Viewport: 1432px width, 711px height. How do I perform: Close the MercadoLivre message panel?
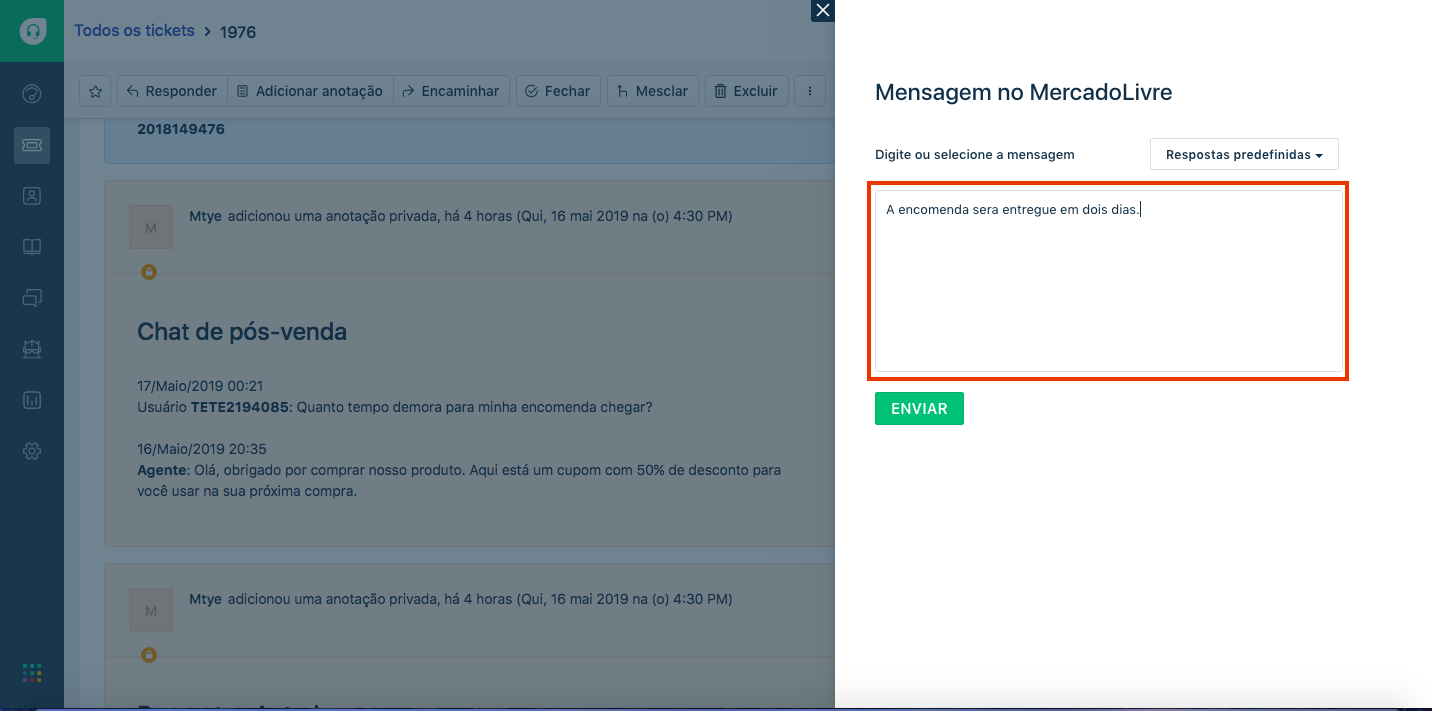pyautogui.click(x=823, y=11)
